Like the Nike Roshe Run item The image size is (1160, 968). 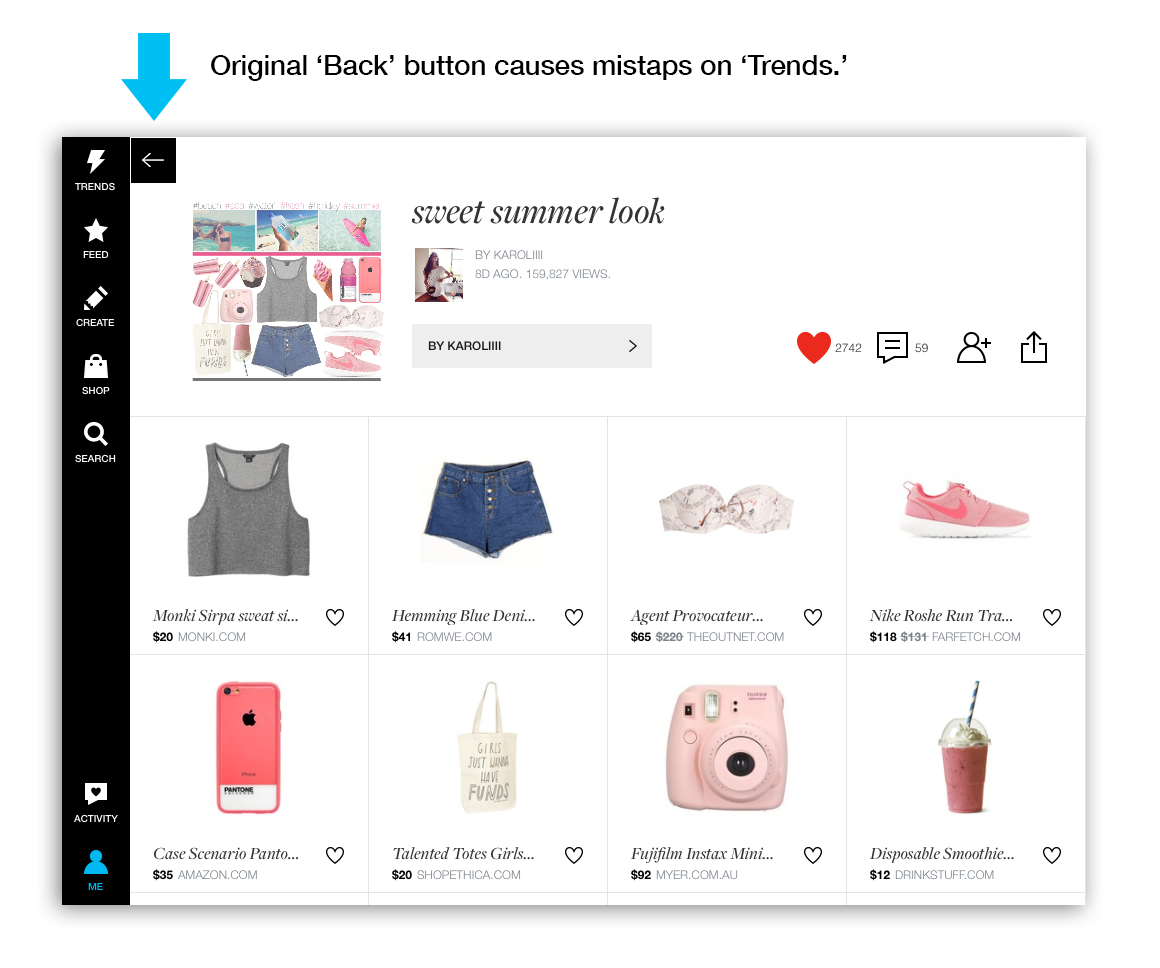tap(1052, 616)
